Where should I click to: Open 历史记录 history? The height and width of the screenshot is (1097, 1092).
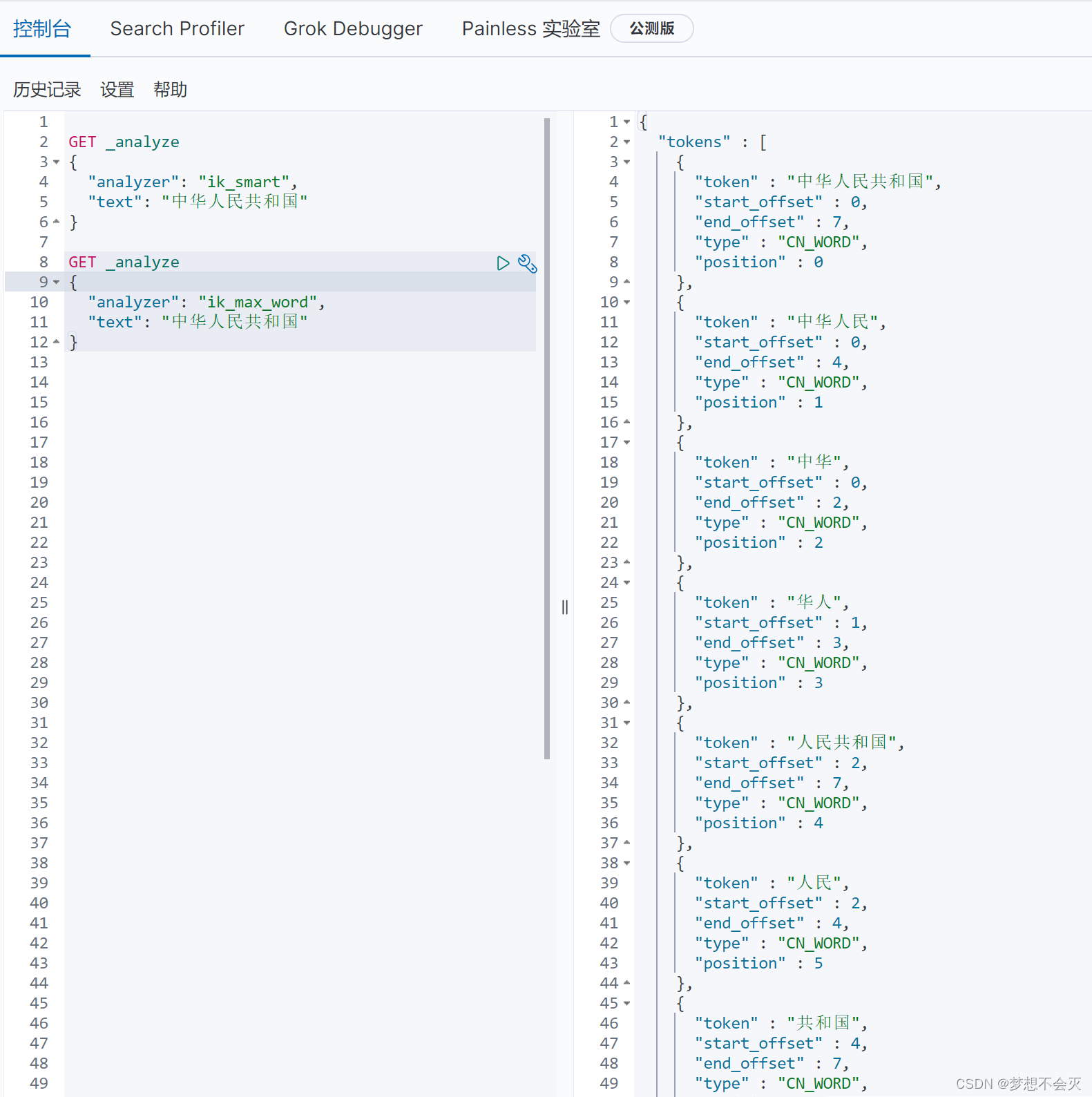47,90
